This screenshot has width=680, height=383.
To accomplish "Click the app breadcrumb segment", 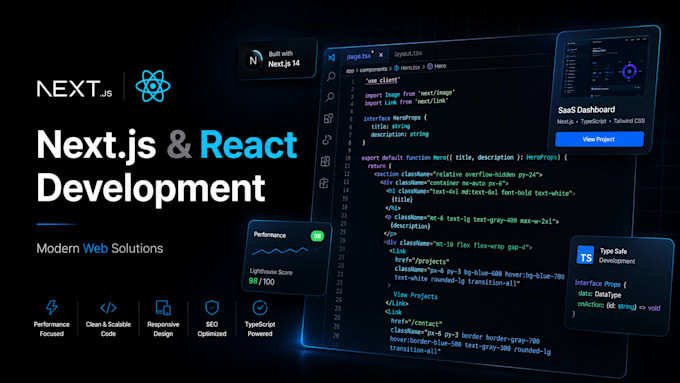I will (350, 70).
